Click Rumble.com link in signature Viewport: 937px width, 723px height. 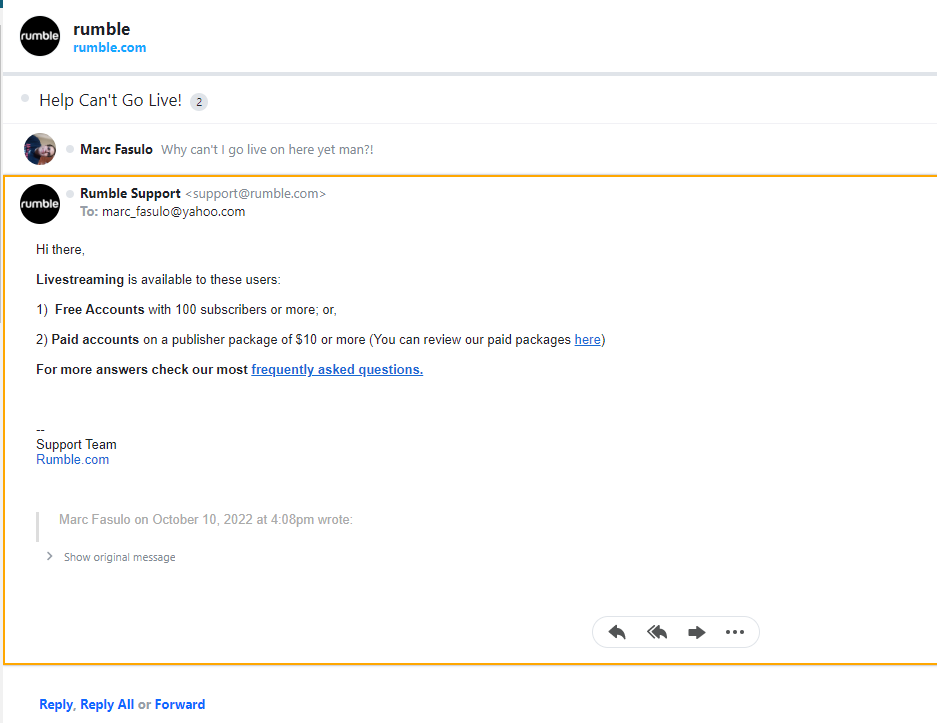click(x=72, y=459)
